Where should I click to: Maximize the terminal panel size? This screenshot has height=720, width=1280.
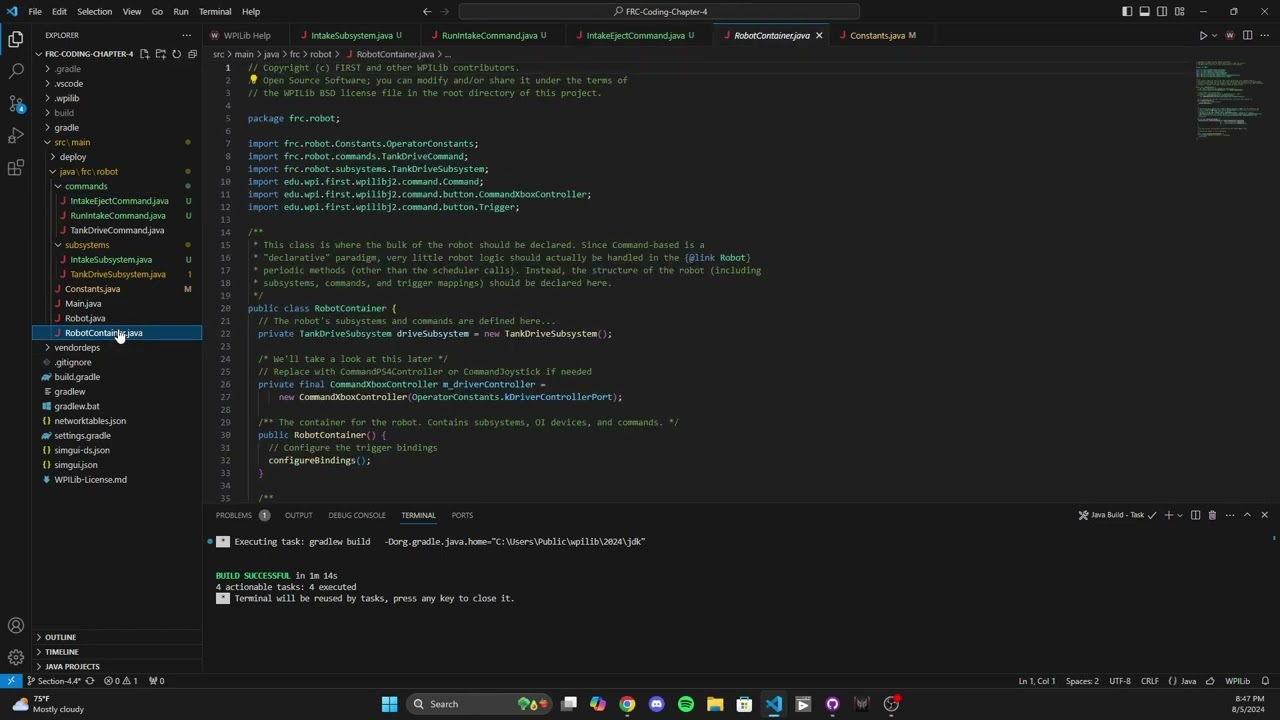1247,515
